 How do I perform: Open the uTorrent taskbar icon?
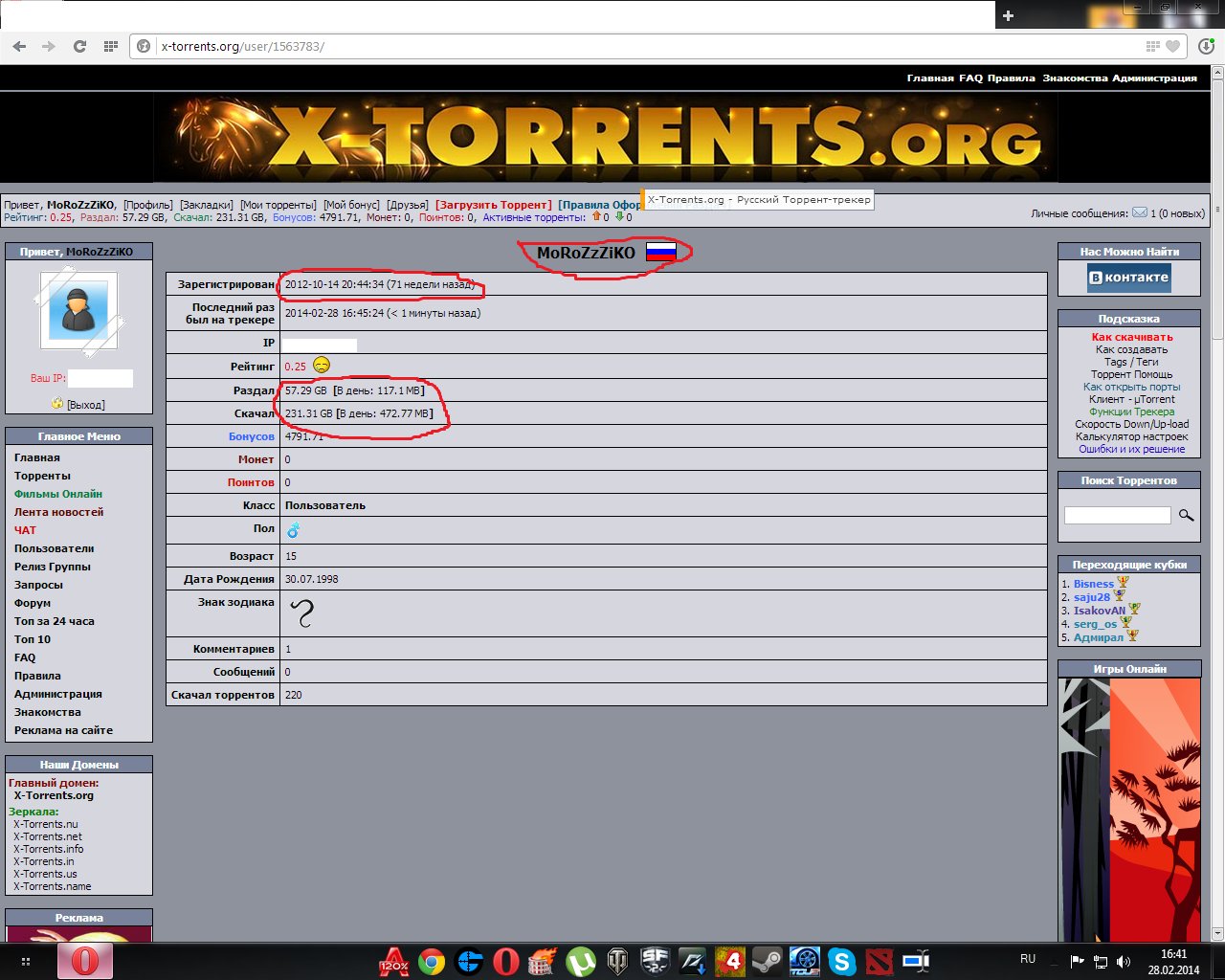[x=580, y=961]
